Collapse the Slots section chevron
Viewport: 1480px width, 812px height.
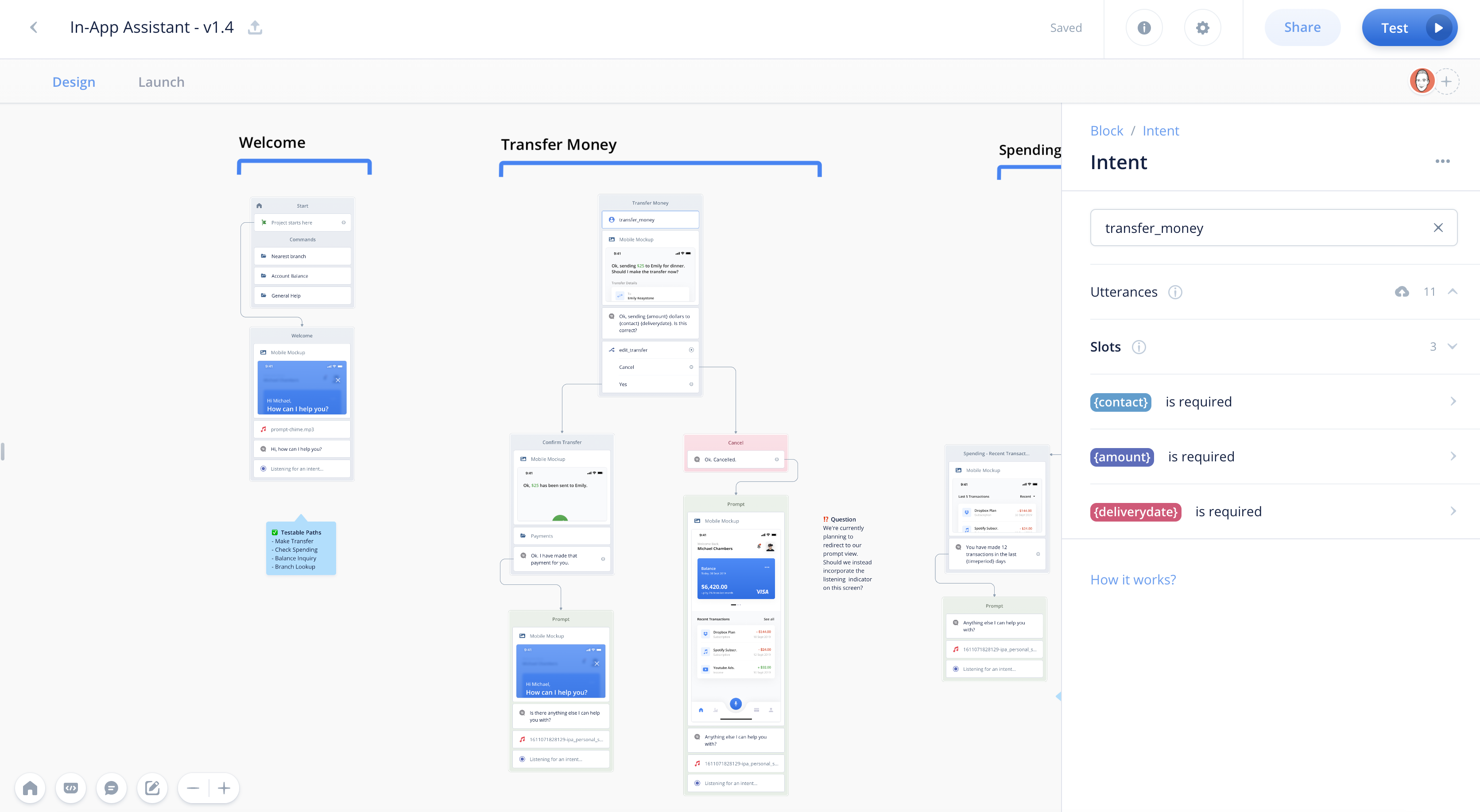click(x=1453, y=346)
